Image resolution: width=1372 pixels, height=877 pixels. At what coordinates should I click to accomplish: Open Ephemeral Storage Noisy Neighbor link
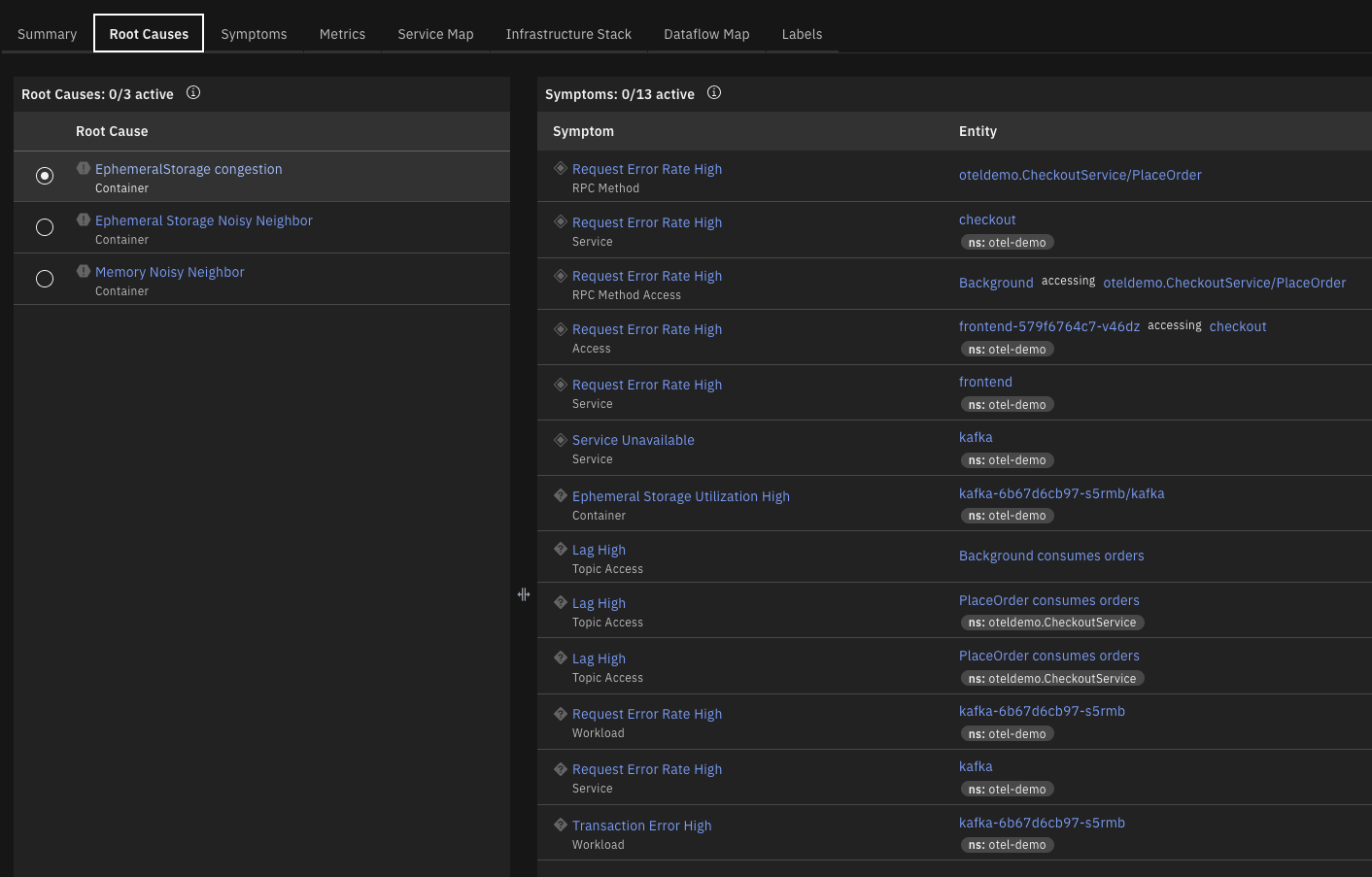coord(204,220)
